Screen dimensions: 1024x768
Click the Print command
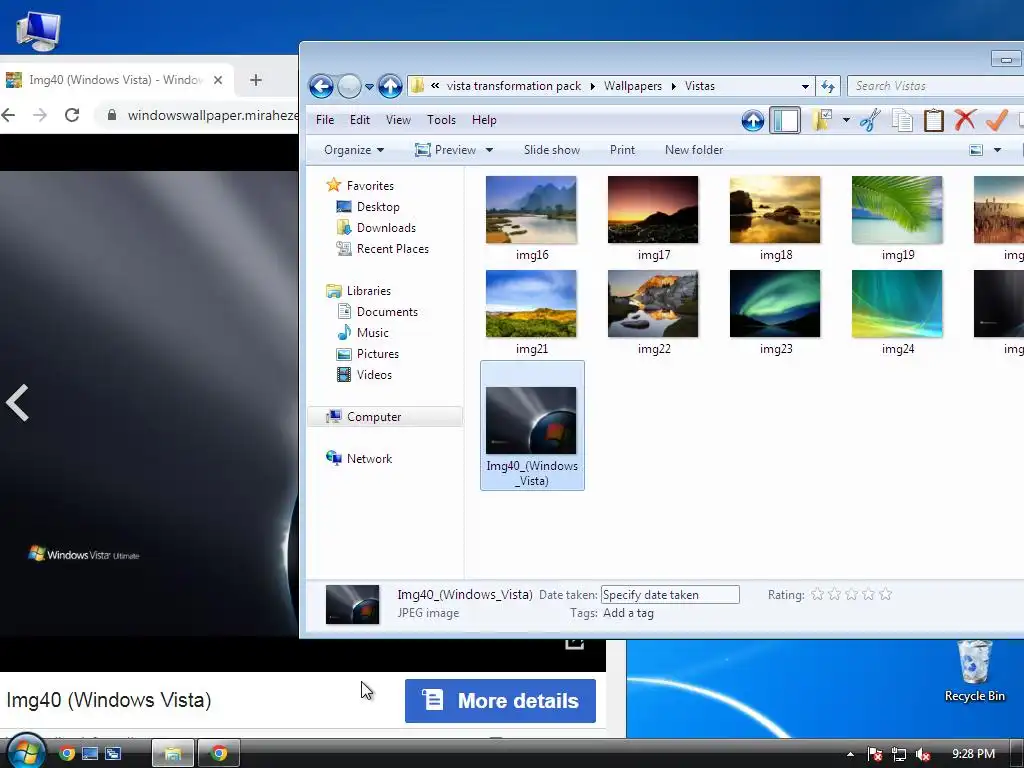[622, 150]
